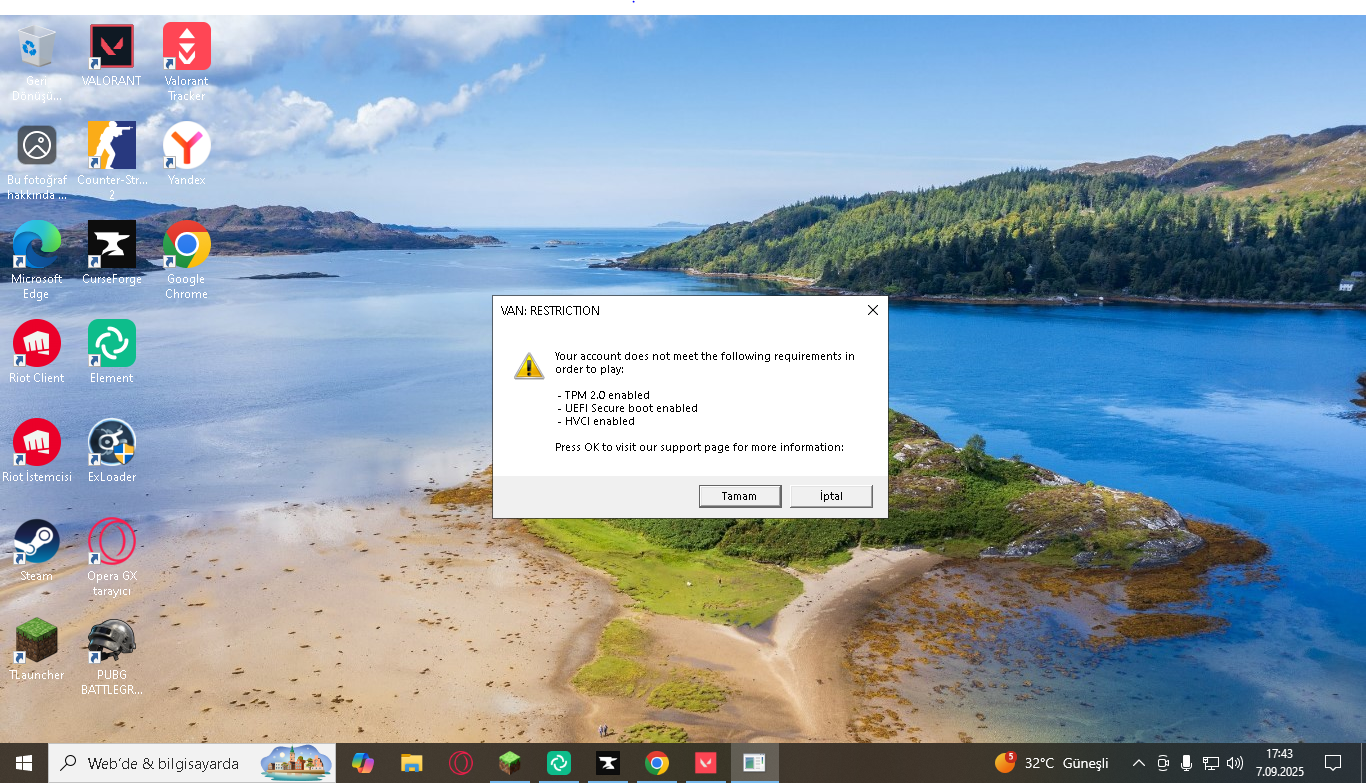Screen dimensions: 1366x783
Task: Click İptal to cancel the dialog
Action: coord(831,496)
